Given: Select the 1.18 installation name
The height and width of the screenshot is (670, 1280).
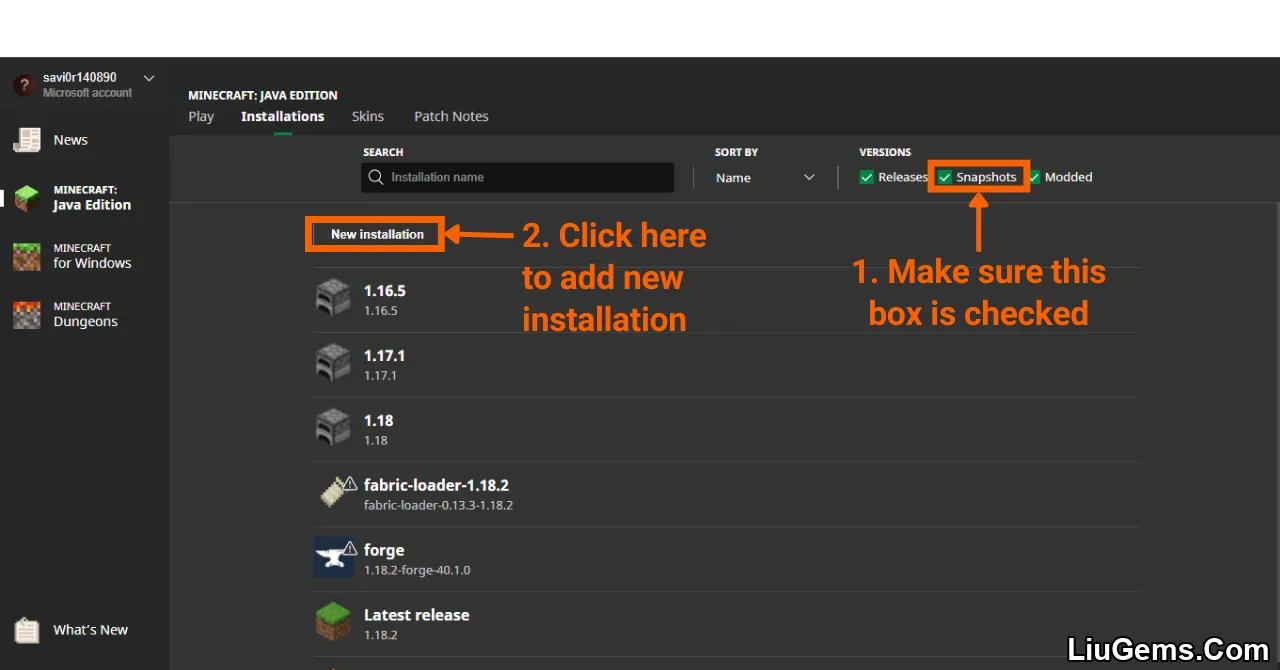Looking at the screenshot, I should pos(379,420).
